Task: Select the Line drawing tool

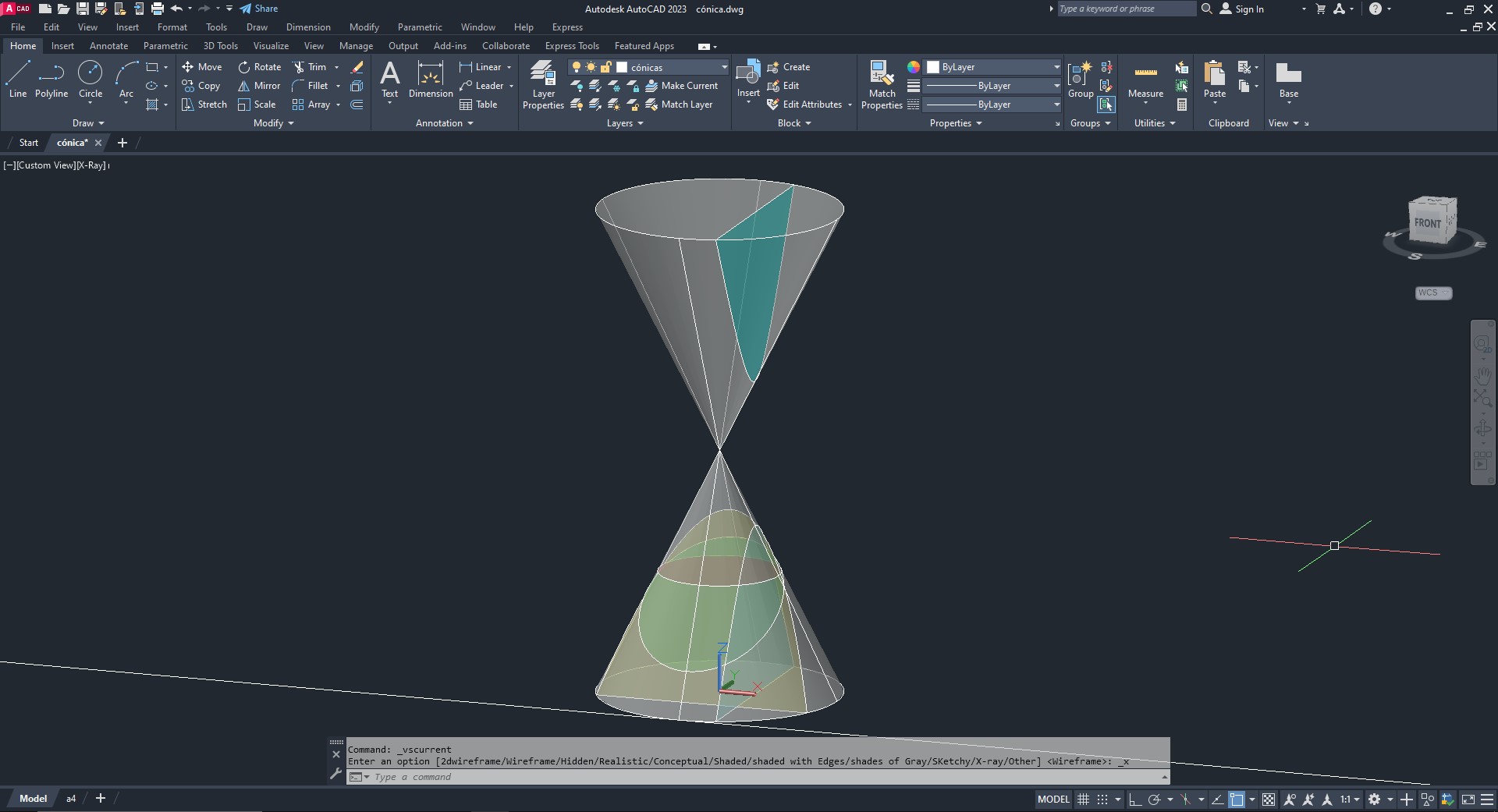Action: point(18,80)
